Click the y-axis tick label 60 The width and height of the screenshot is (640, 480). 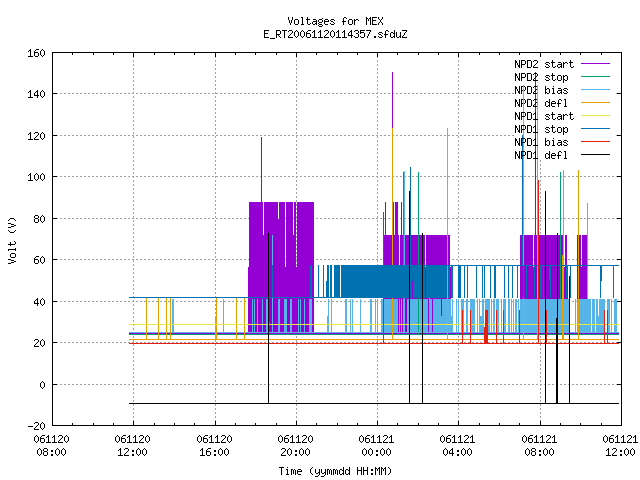[39, 260]
